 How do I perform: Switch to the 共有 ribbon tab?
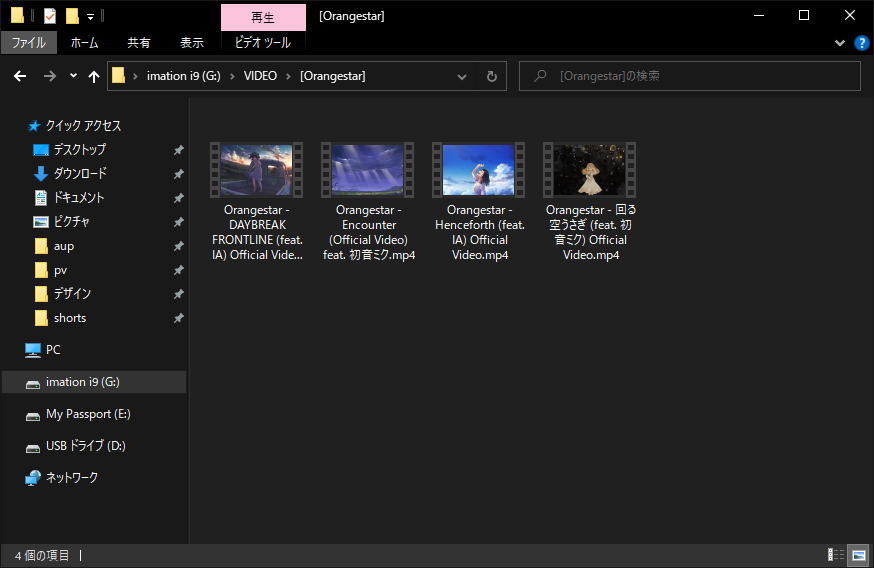138,43
